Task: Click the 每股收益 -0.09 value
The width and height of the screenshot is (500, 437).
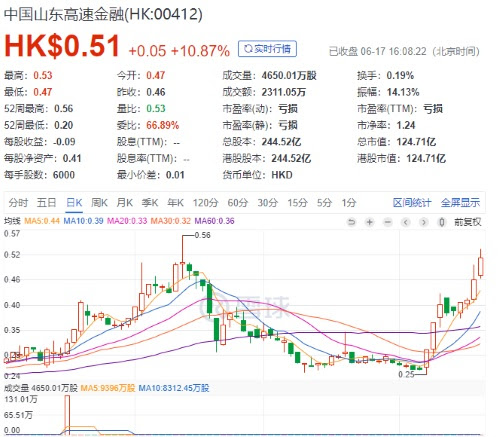Action: point(64,142)
